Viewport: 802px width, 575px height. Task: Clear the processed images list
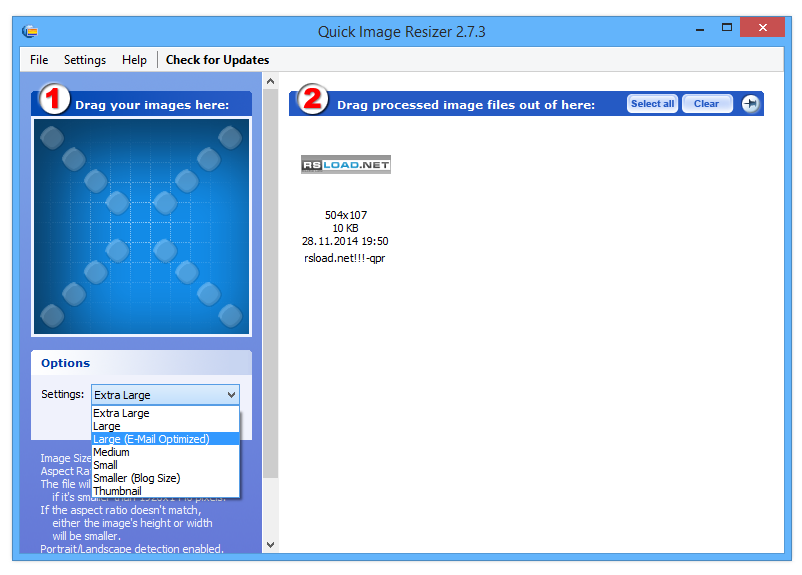[707, 104]
